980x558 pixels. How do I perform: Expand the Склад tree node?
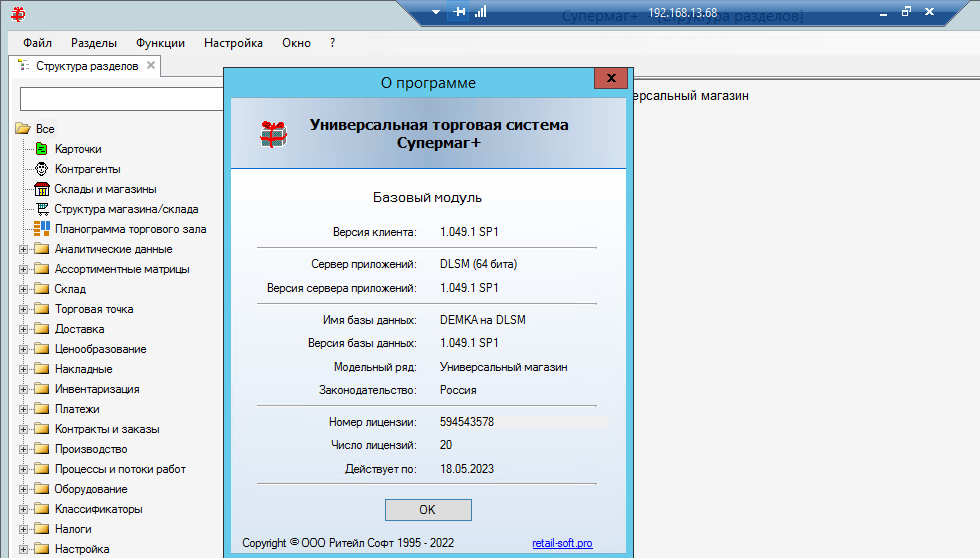[x=23, y=289]
